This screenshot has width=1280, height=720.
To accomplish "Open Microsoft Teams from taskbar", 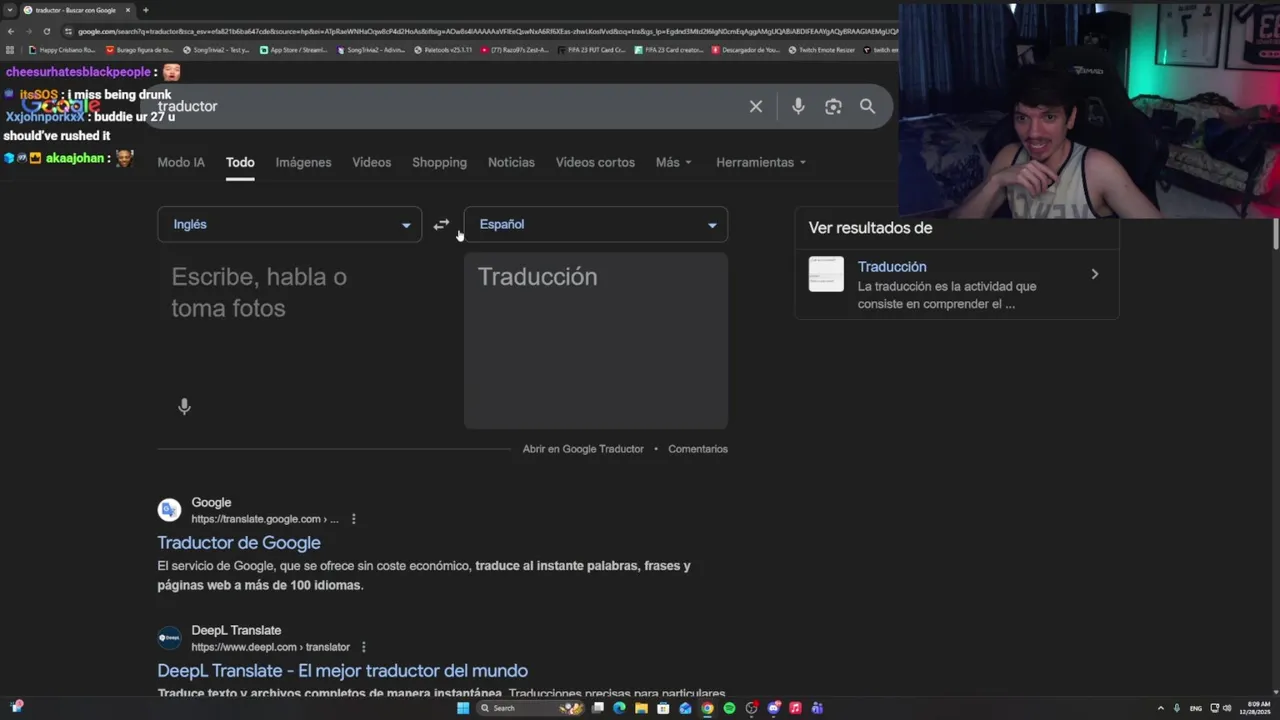I will coord(817,708).
